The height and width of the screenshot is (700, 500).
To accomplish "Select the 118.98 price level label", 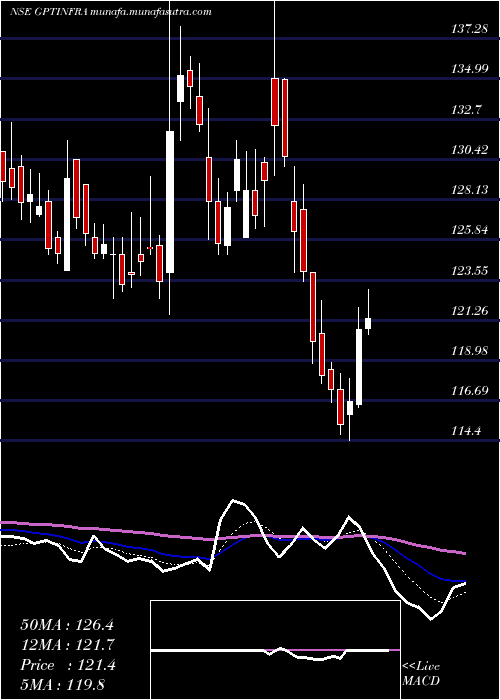I will (x=472, y=350).
